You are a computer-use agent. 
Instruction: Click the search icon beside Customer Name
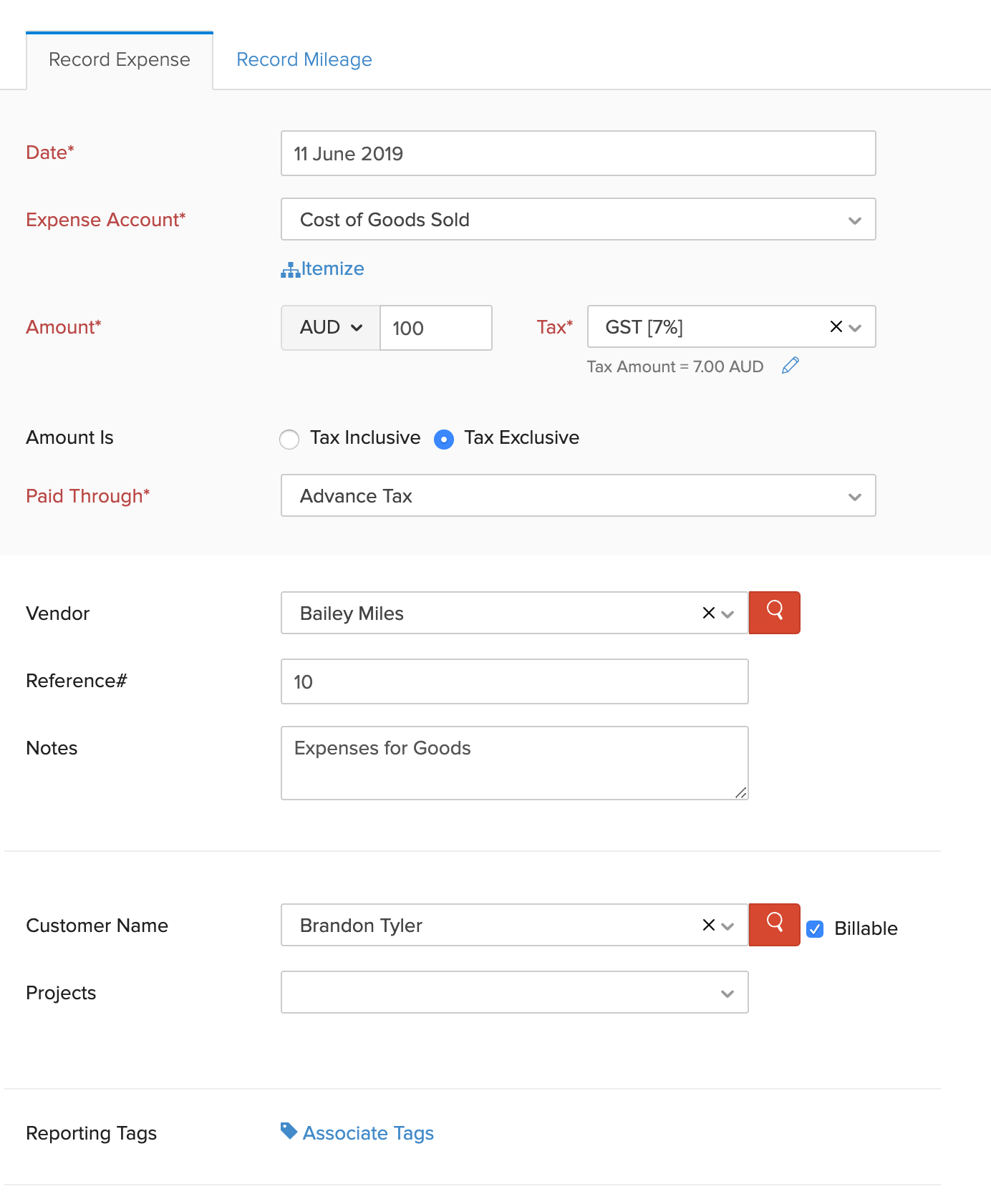click(774, 925)
